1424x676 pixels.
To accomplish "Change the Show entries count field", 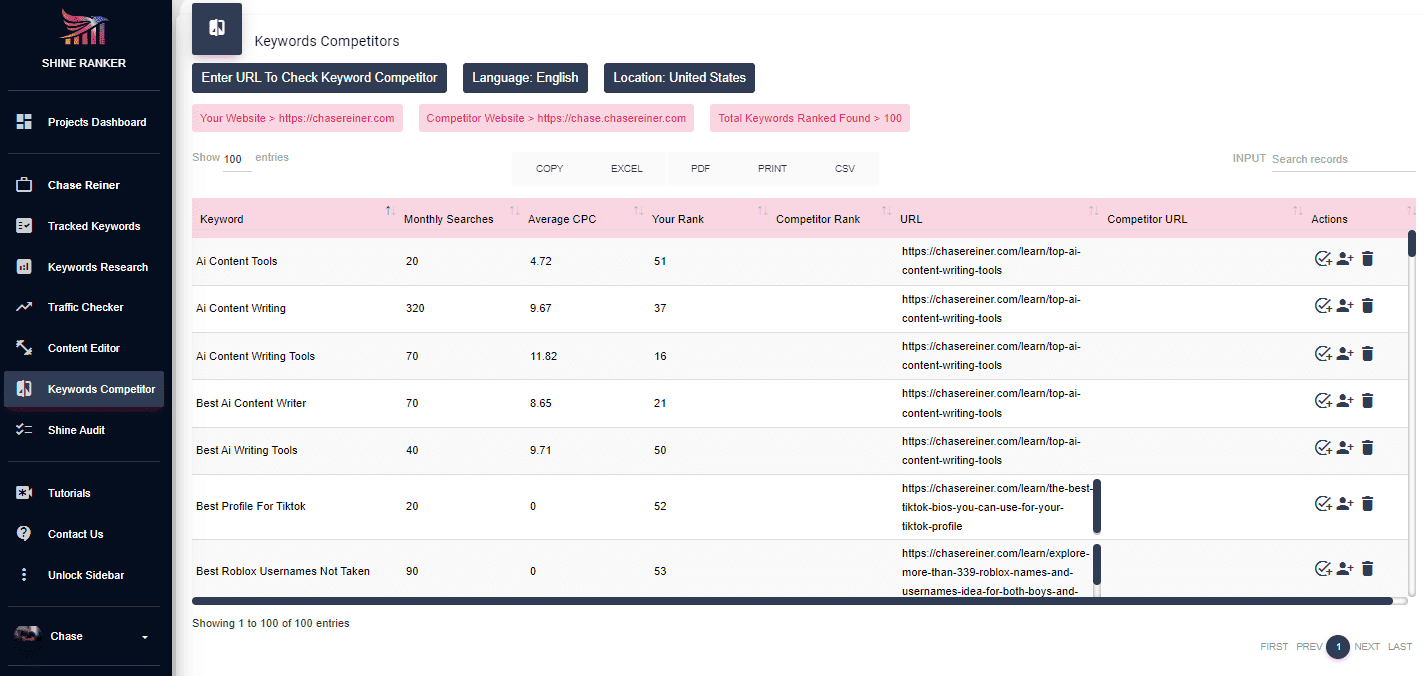I will click(x=237, y=159).
